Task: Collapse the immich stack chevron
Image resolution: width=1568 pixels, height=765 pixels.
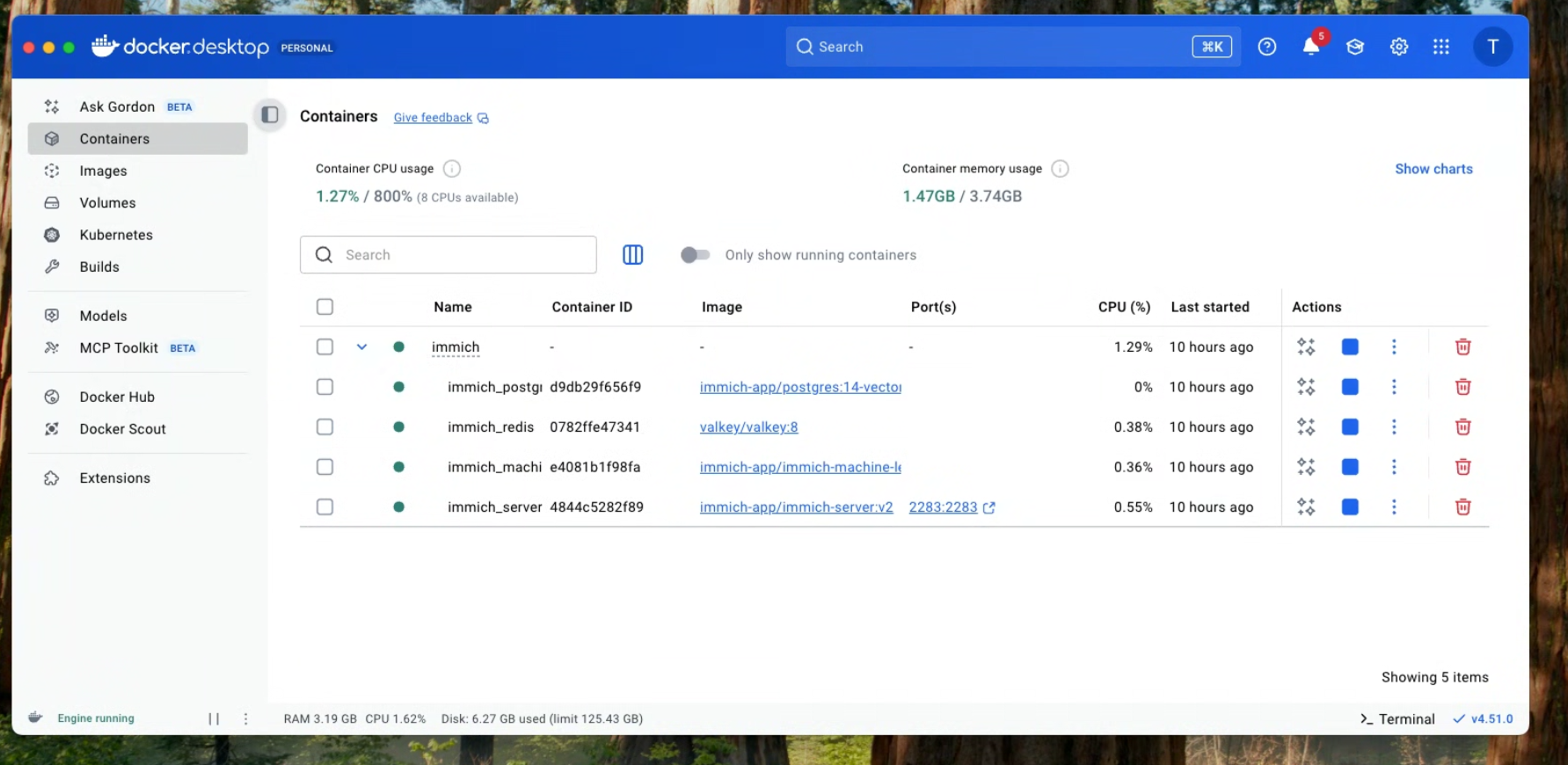Action: pos(361,346)
